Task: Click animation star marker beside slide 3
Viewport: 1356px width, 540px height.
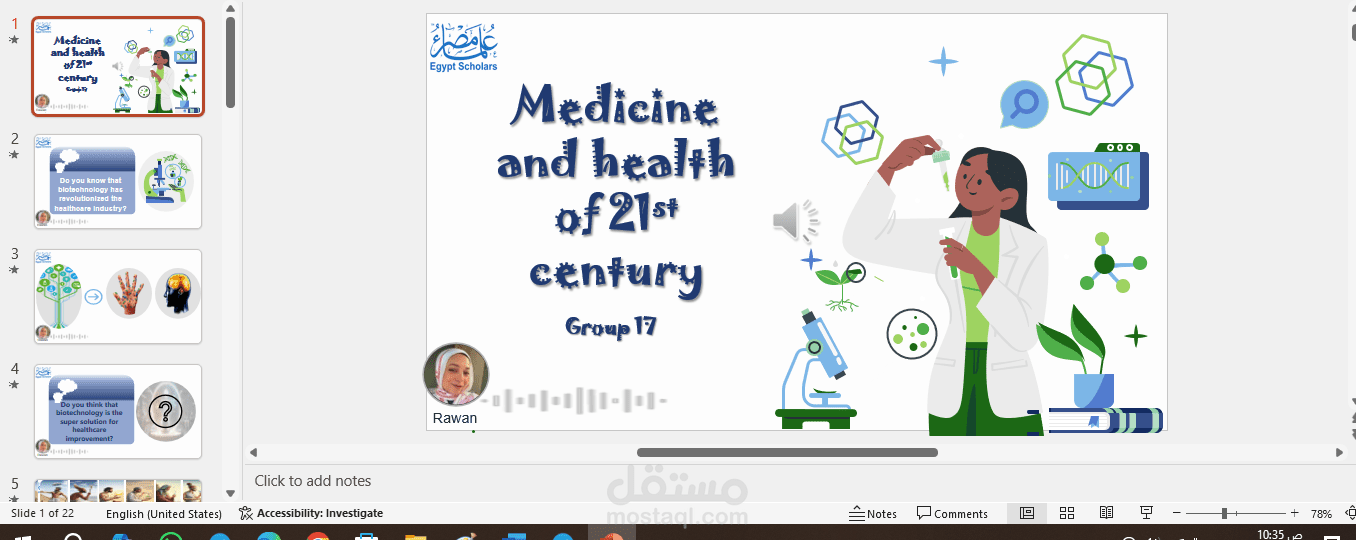Action: coord(14,270)
